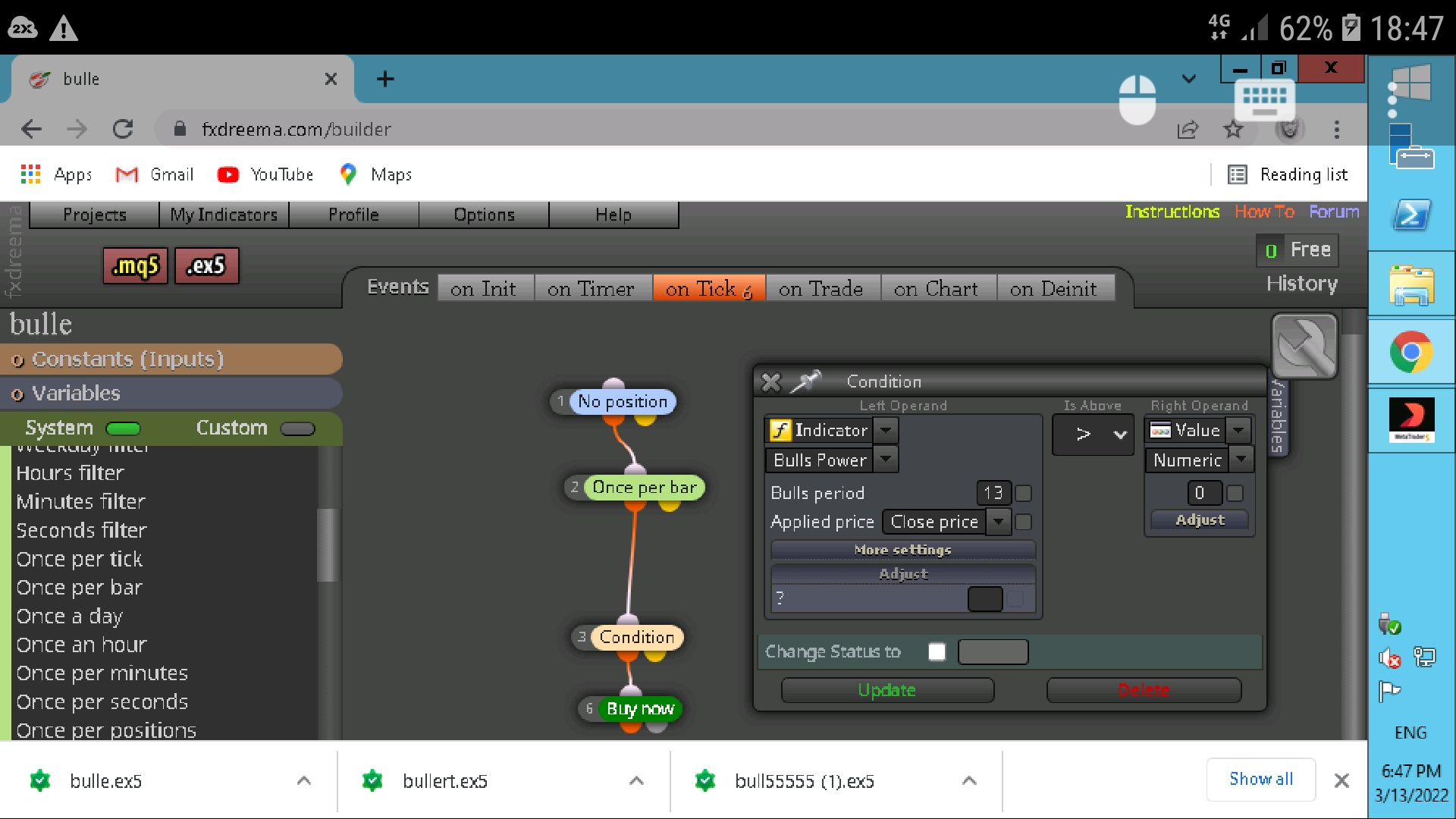The width and height of the screenshot is (1456, 819).
Task: Toggle Custom blocks switch
Action: [297, 429]
